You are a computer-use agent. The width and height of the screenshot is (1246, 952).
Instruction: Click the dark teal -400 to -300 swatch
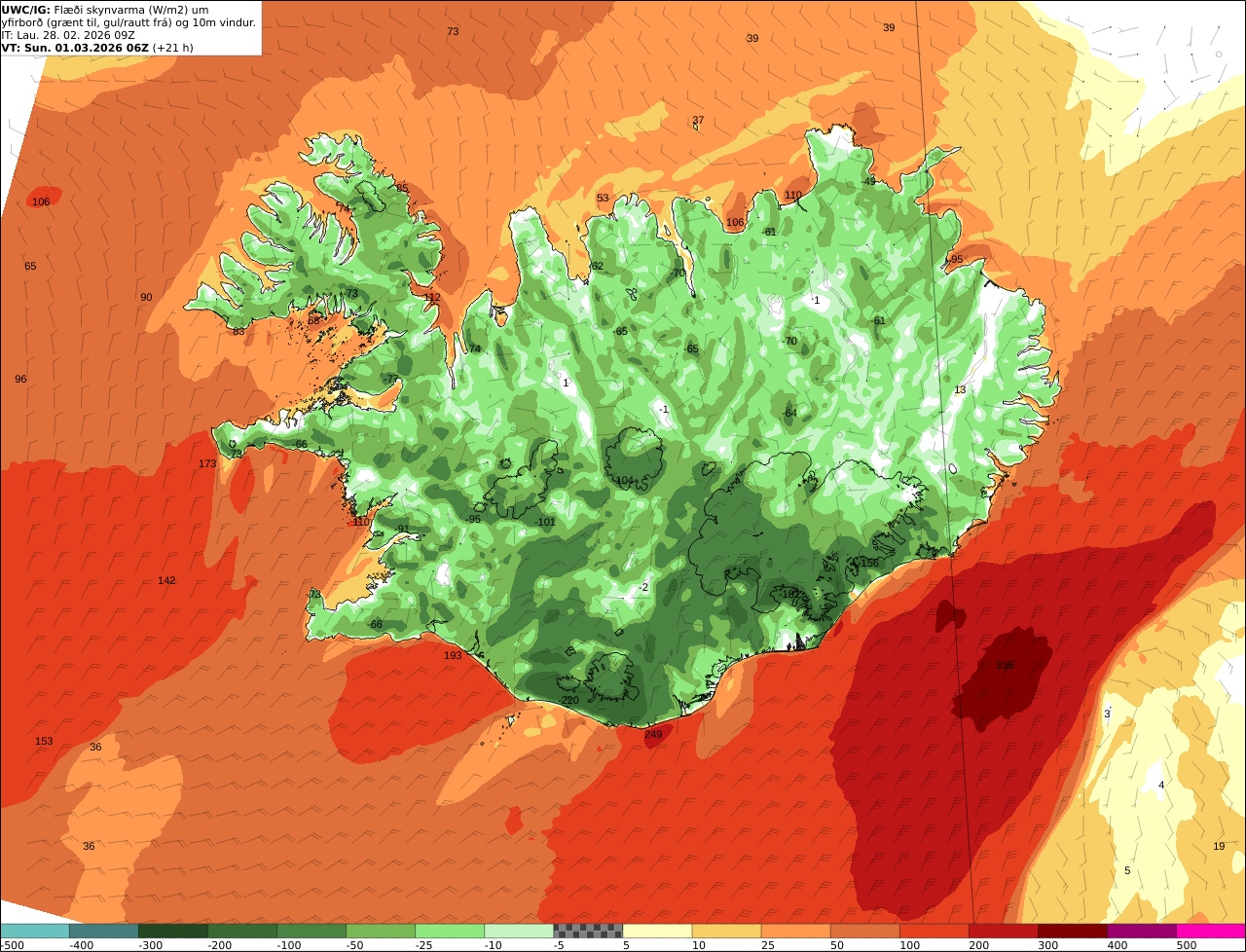[x=104, y=931]
